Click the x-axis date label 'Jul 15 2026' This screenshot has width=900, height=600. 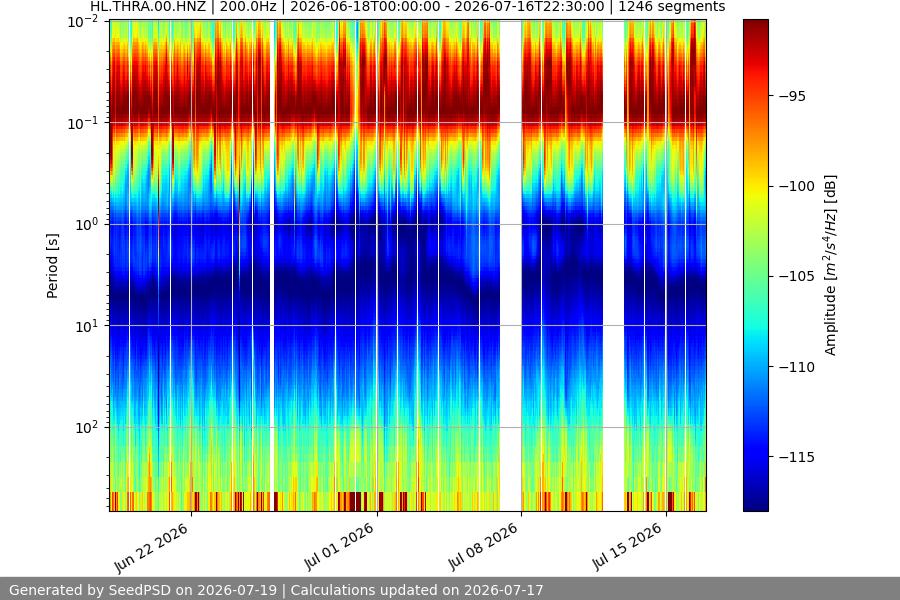click(627, 546)
